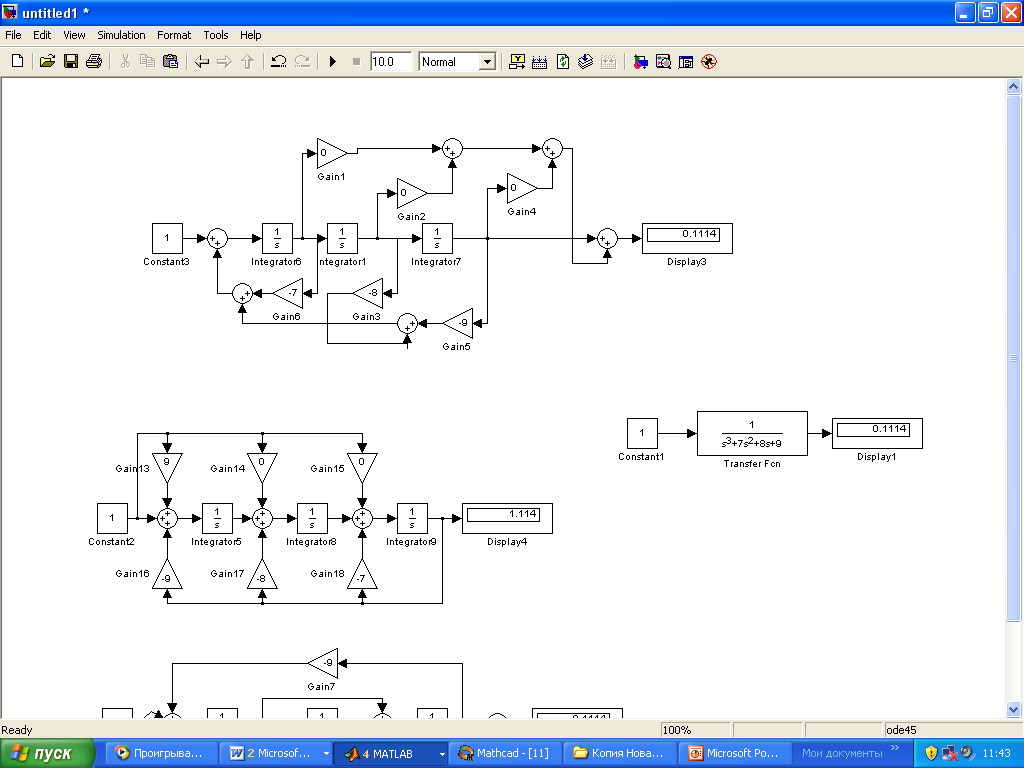Open the File menu
Viewport: 1024px width, 768px height.
(x=13, y=35)
